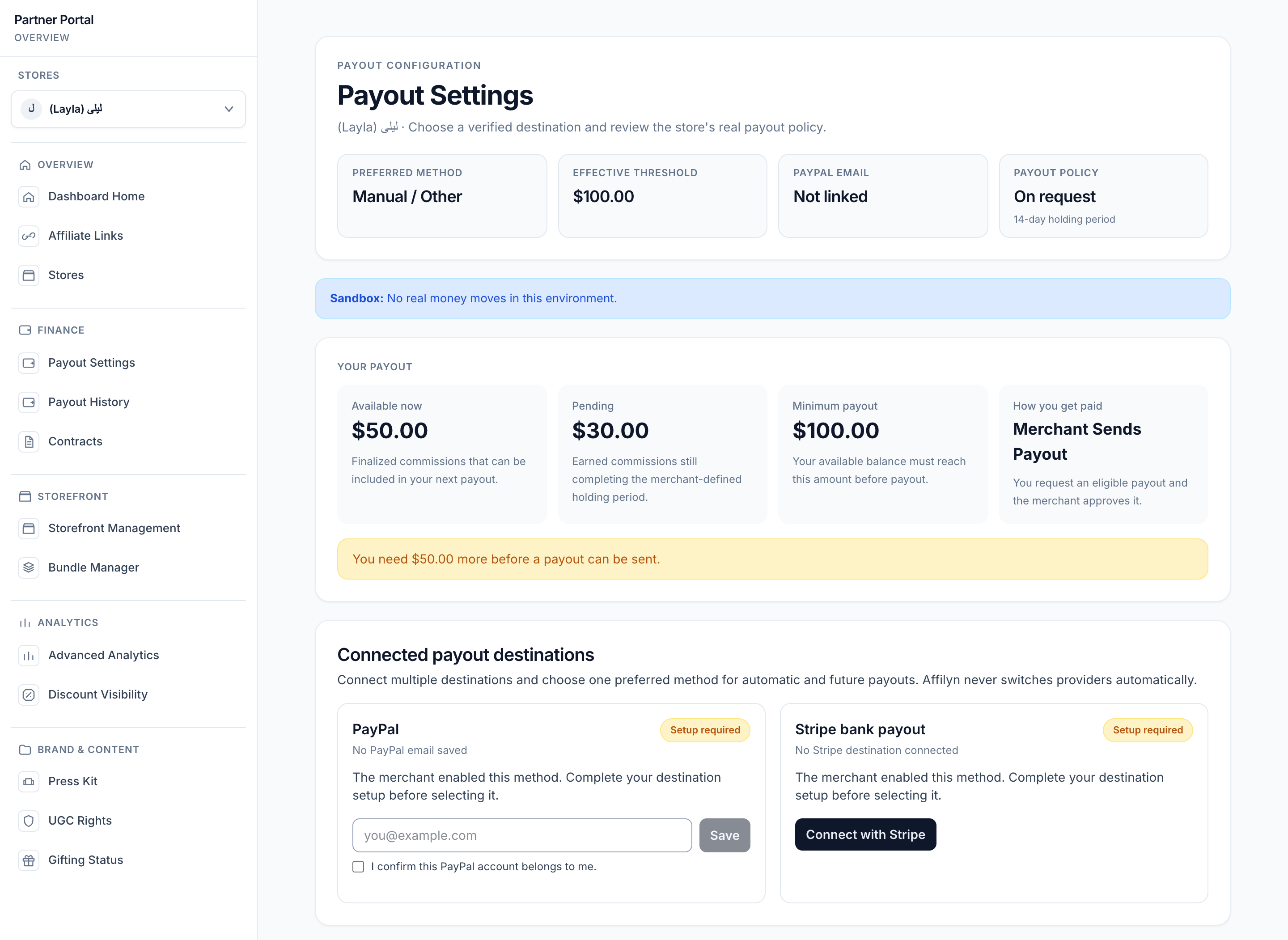Click the Pending $30.00 amount
This screenshot has height=940, width=1288.
coord(610,431)
